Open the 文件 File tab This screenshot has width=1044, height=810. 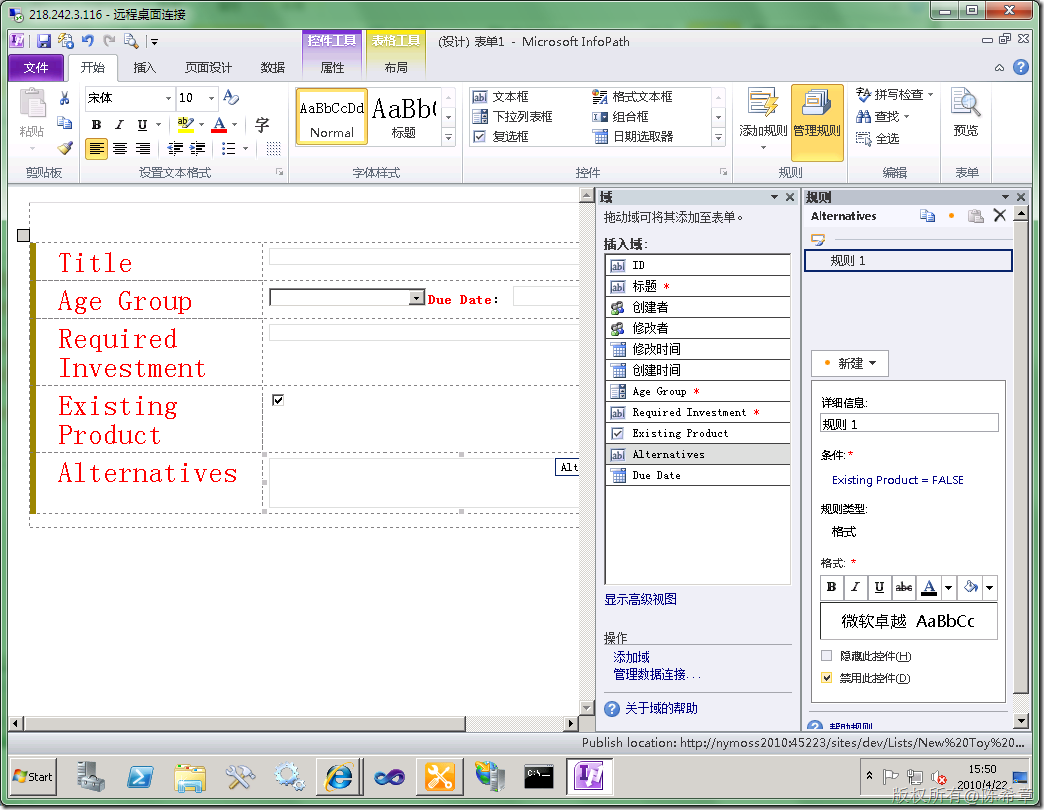36,67
